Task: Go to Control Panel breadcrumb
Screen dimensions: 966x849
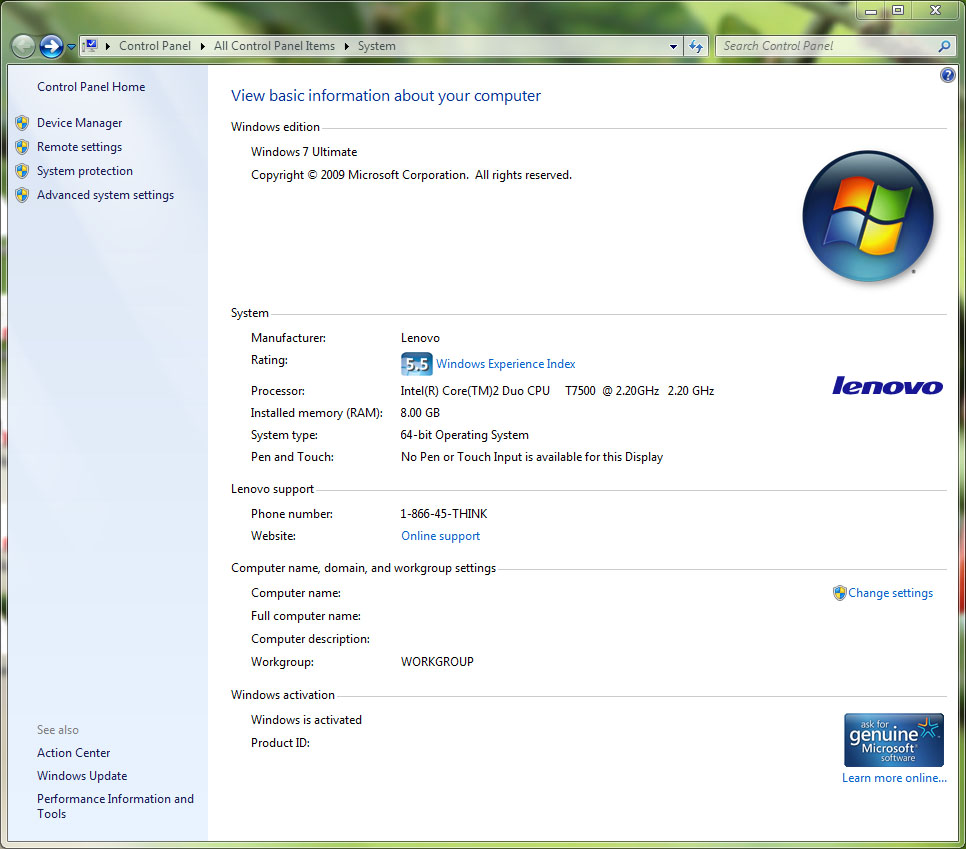Action: (x=155, y=46)
